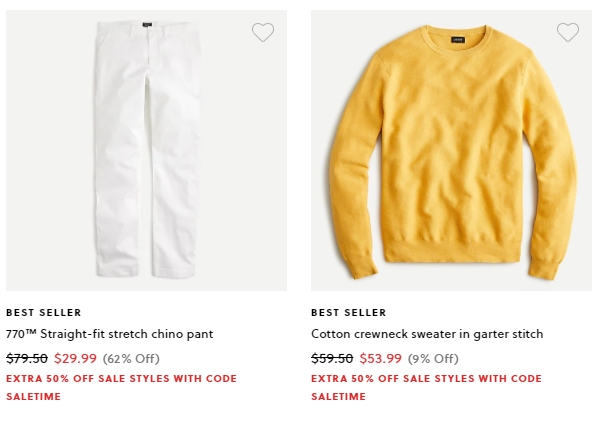
Task: Click the neck label on the yellow sweater
Action: click(458, 40)
